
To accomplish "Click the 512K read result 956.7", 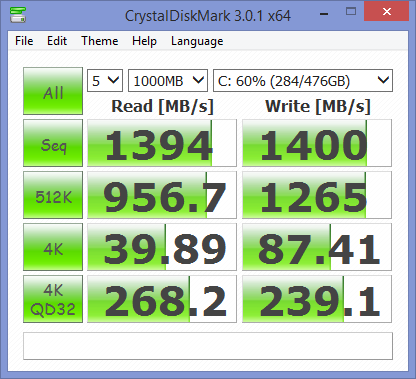I will (x=162, y=195).
